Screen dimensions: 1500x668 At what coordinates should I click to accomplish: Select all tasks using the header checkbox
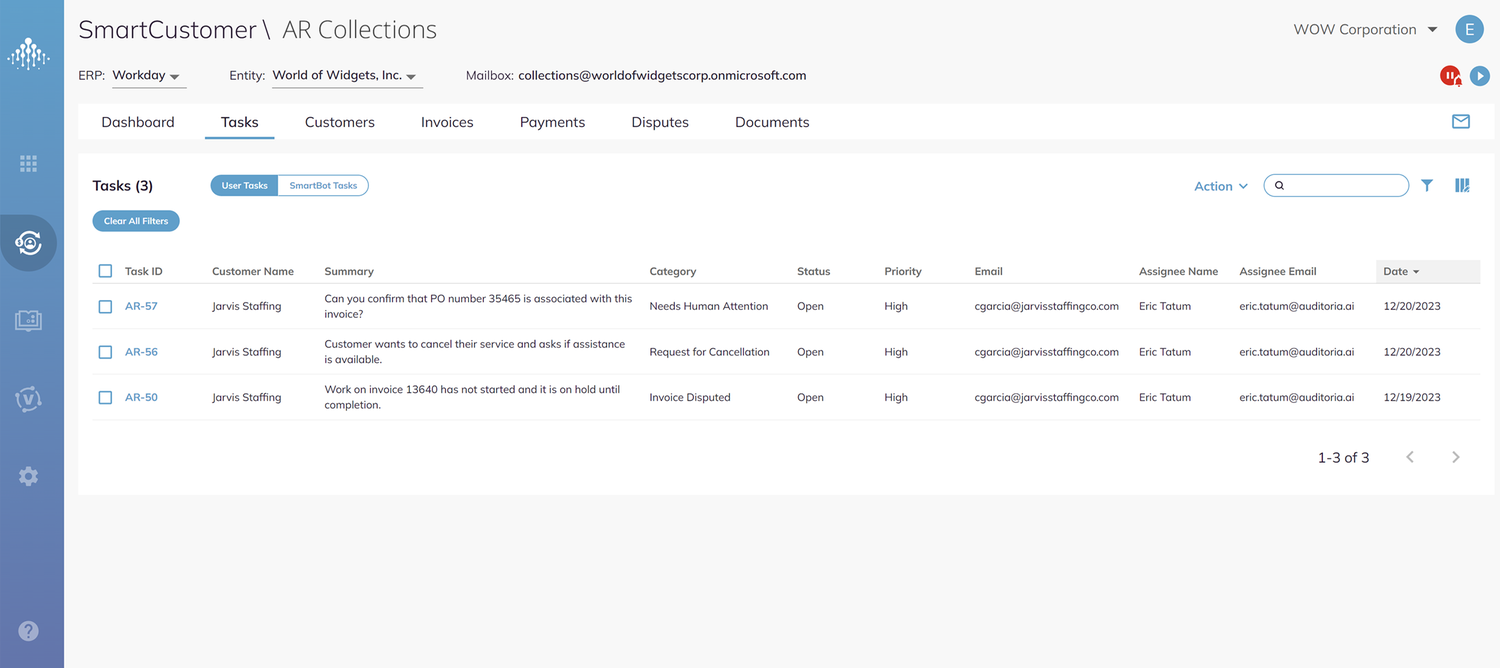click(105, 270)
